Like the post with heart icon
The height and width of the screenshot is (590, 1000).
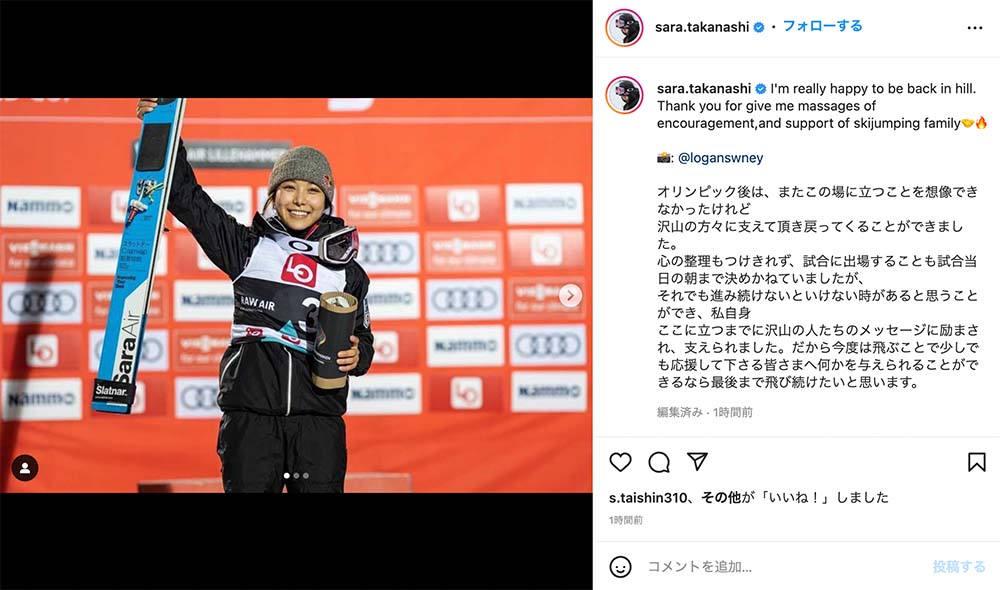[x=620, y=462]
